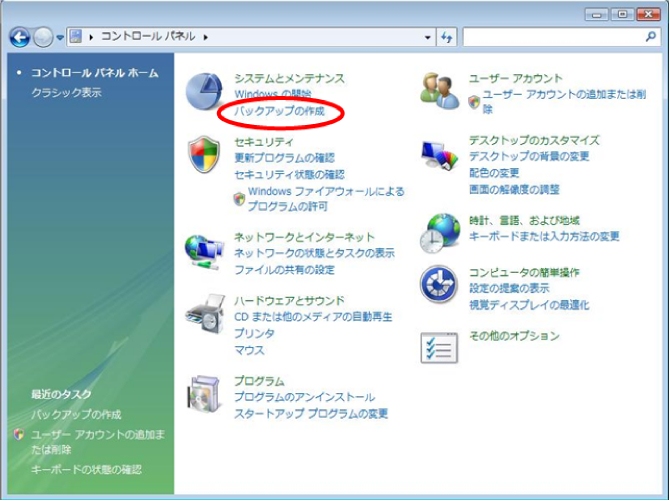Click the System and Maintenance pie chart icon
The width and height of the screenshot is (670, 501).
click(x=205, y=92)
